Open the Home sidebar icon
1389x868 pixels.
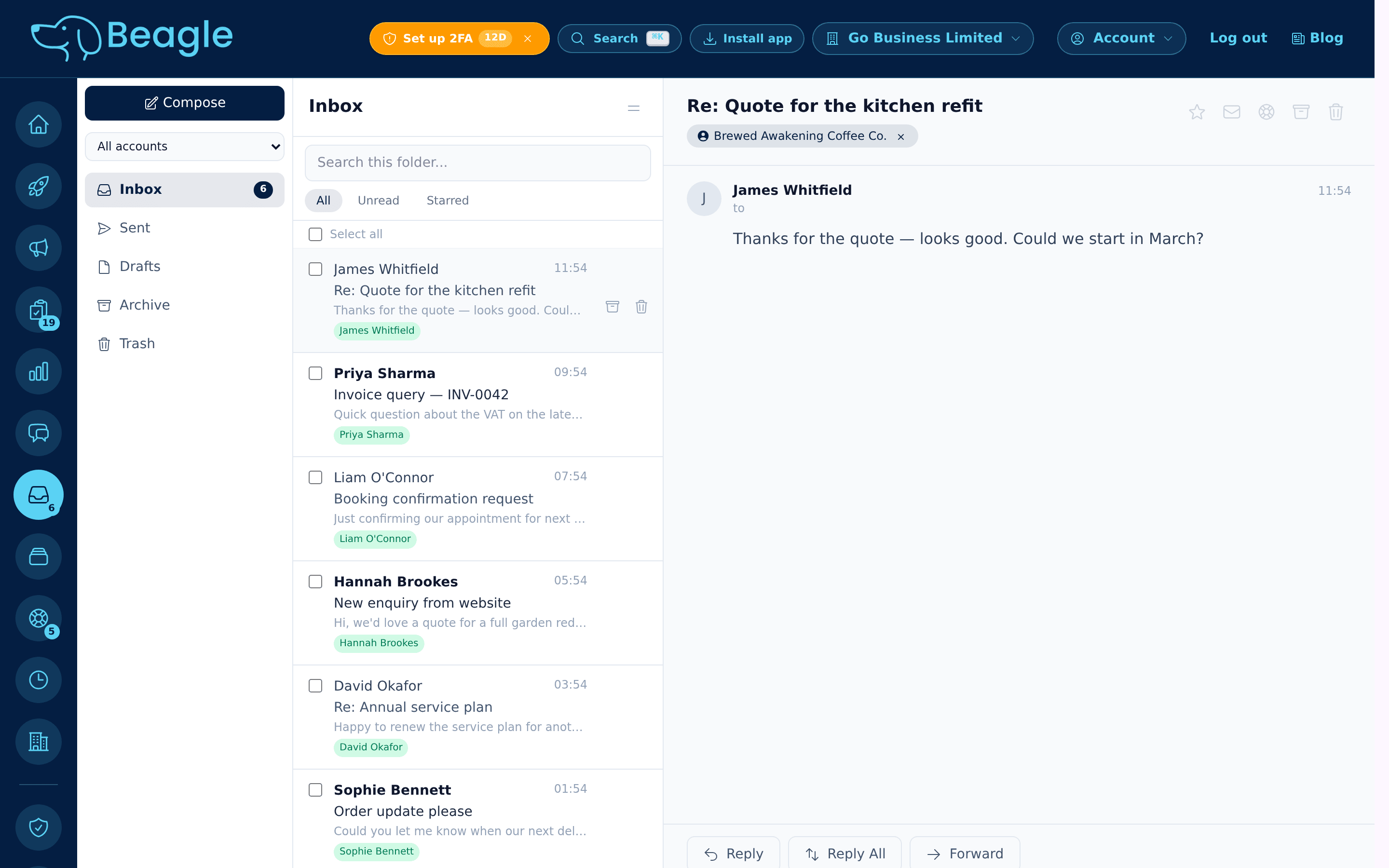[39, 124]
